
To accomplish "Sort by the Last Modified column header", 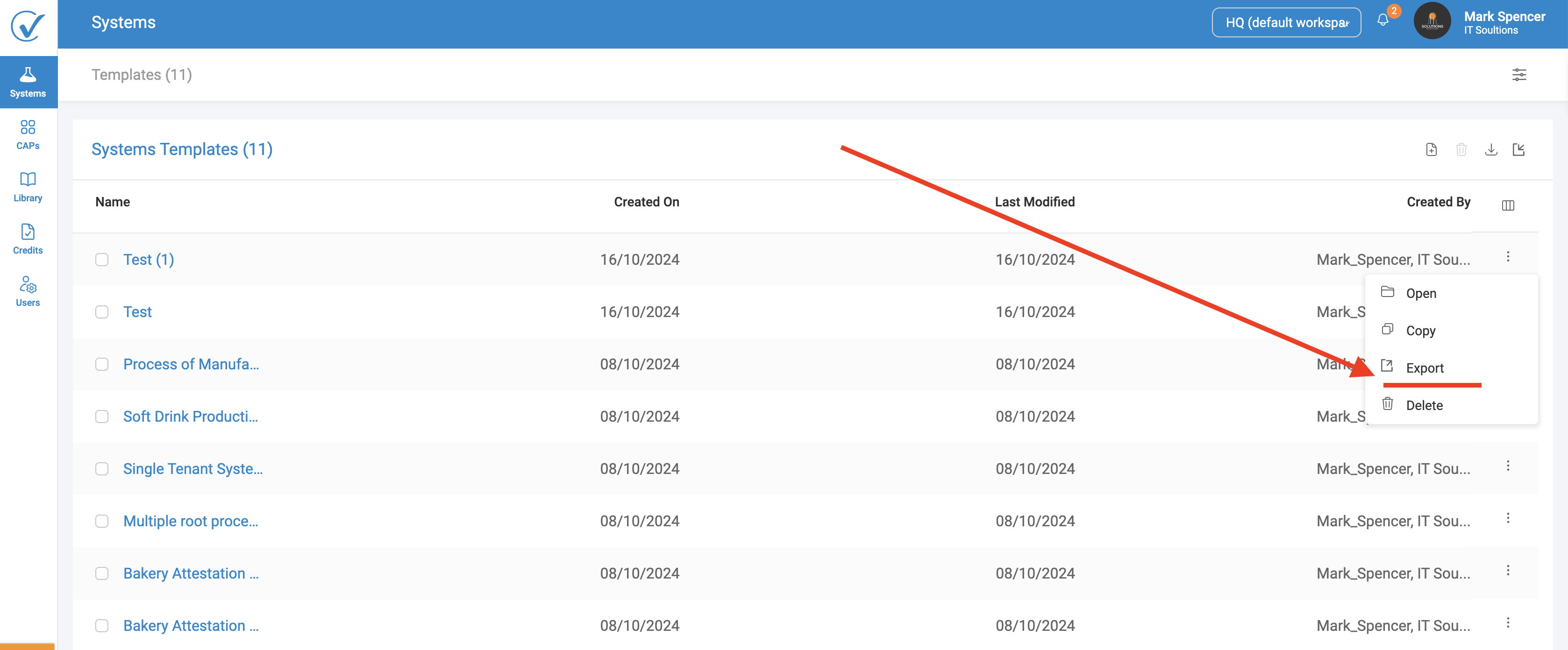I will [1035, 202].
